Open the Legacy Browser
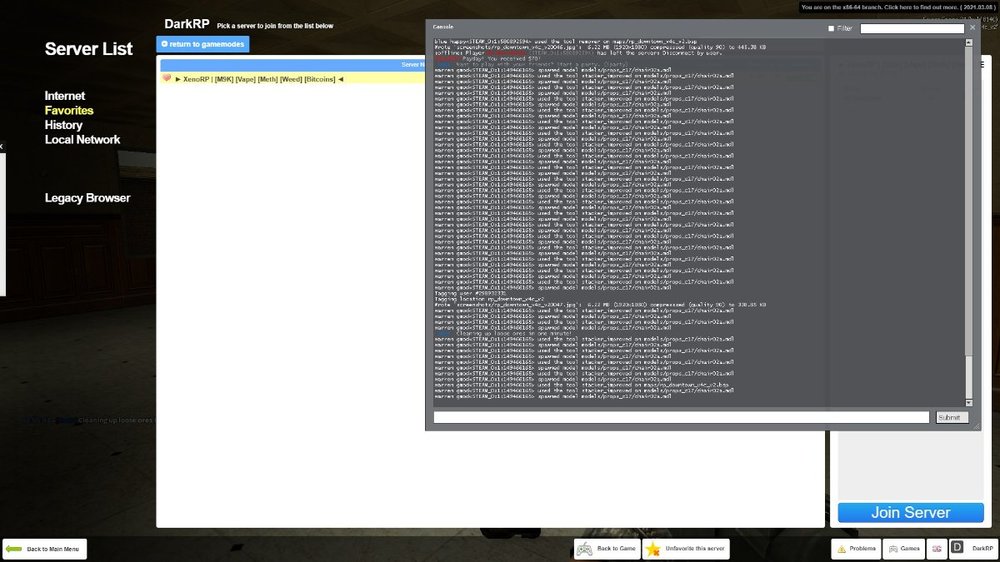Image resolution: width=1000 pixels, height=562 pixels. click(87, 198)
